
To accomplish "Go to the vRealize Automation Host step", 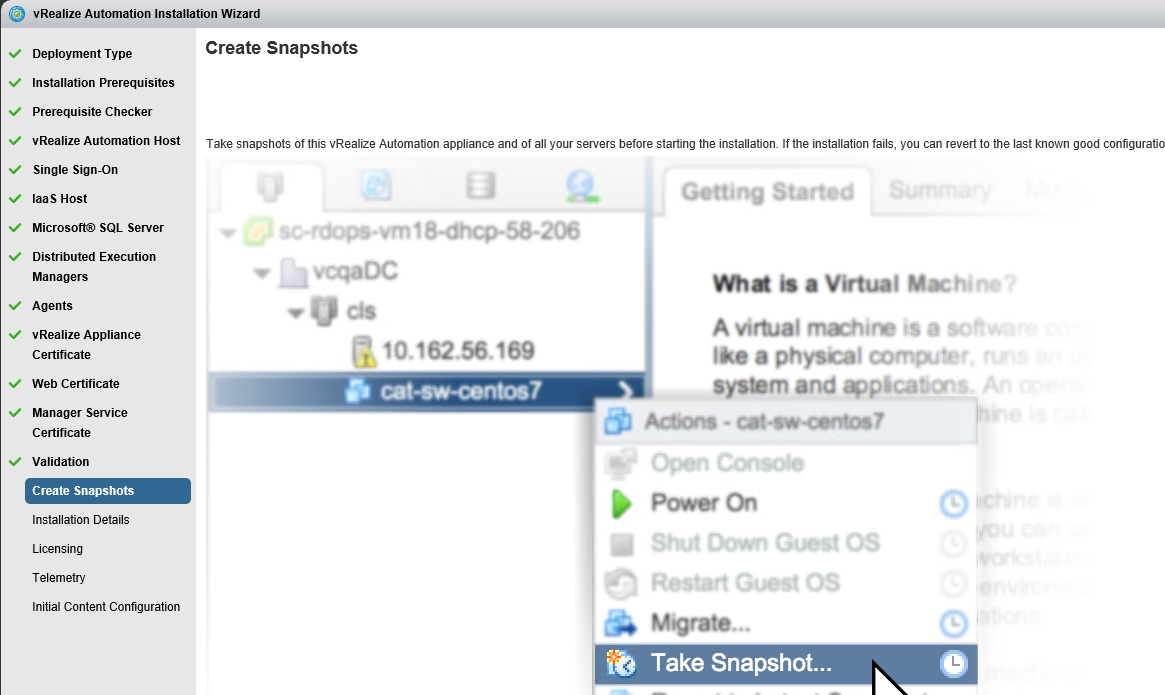I will (106, 140).
